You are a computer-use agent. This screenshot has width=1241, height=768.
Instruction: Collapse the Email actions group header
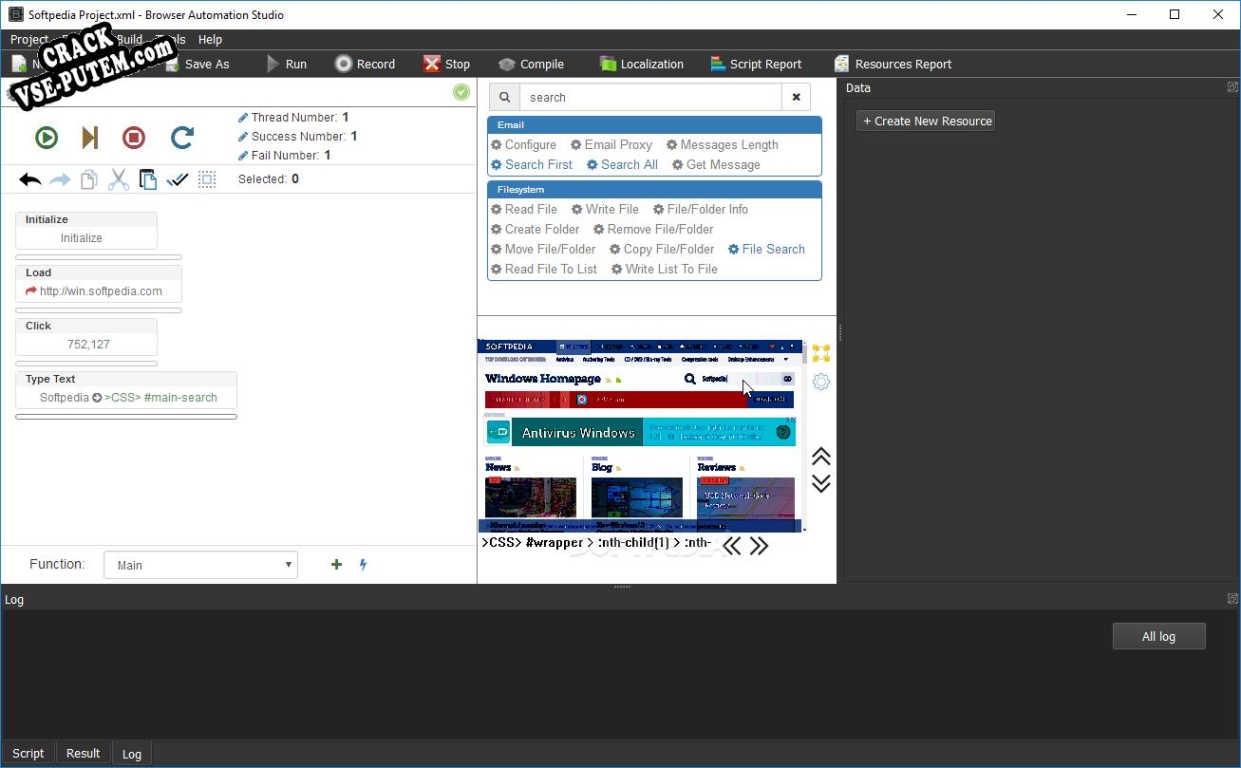point(654,125)
